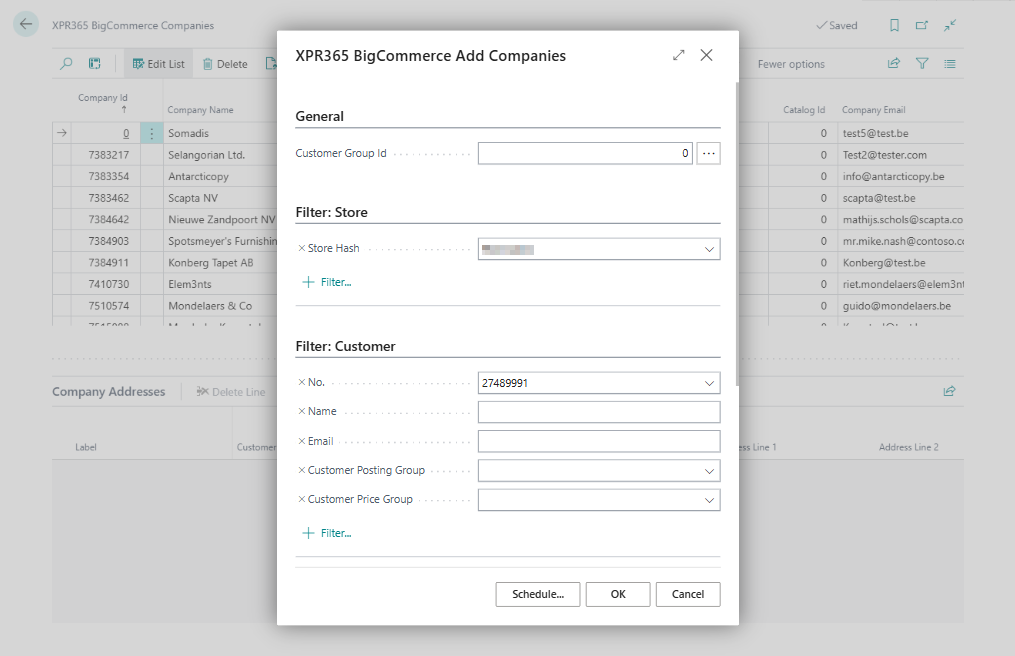Click the Name filter input
Viewport: 1015px width, 656px height.
599,412
